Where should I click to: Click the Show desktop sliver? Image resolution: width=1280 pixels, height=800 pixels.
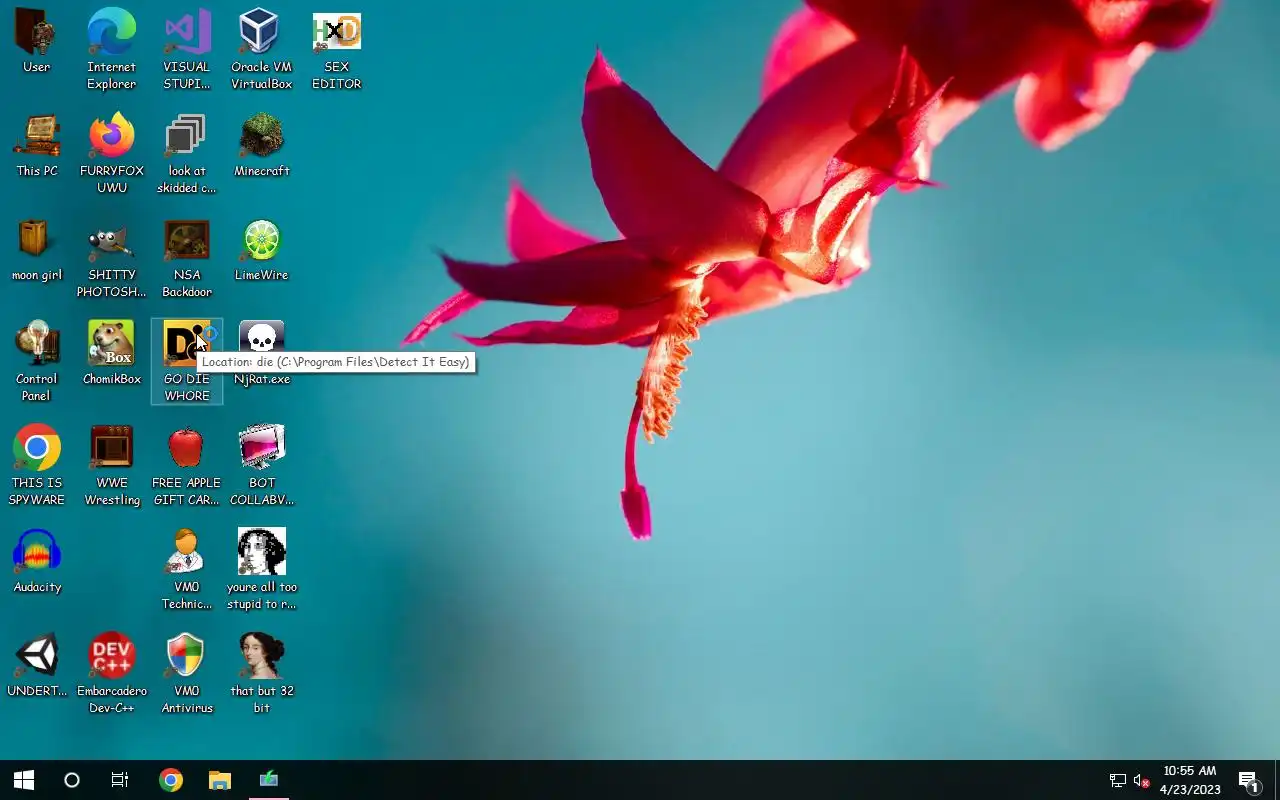pyautogui.click(x=1277, y=780)
